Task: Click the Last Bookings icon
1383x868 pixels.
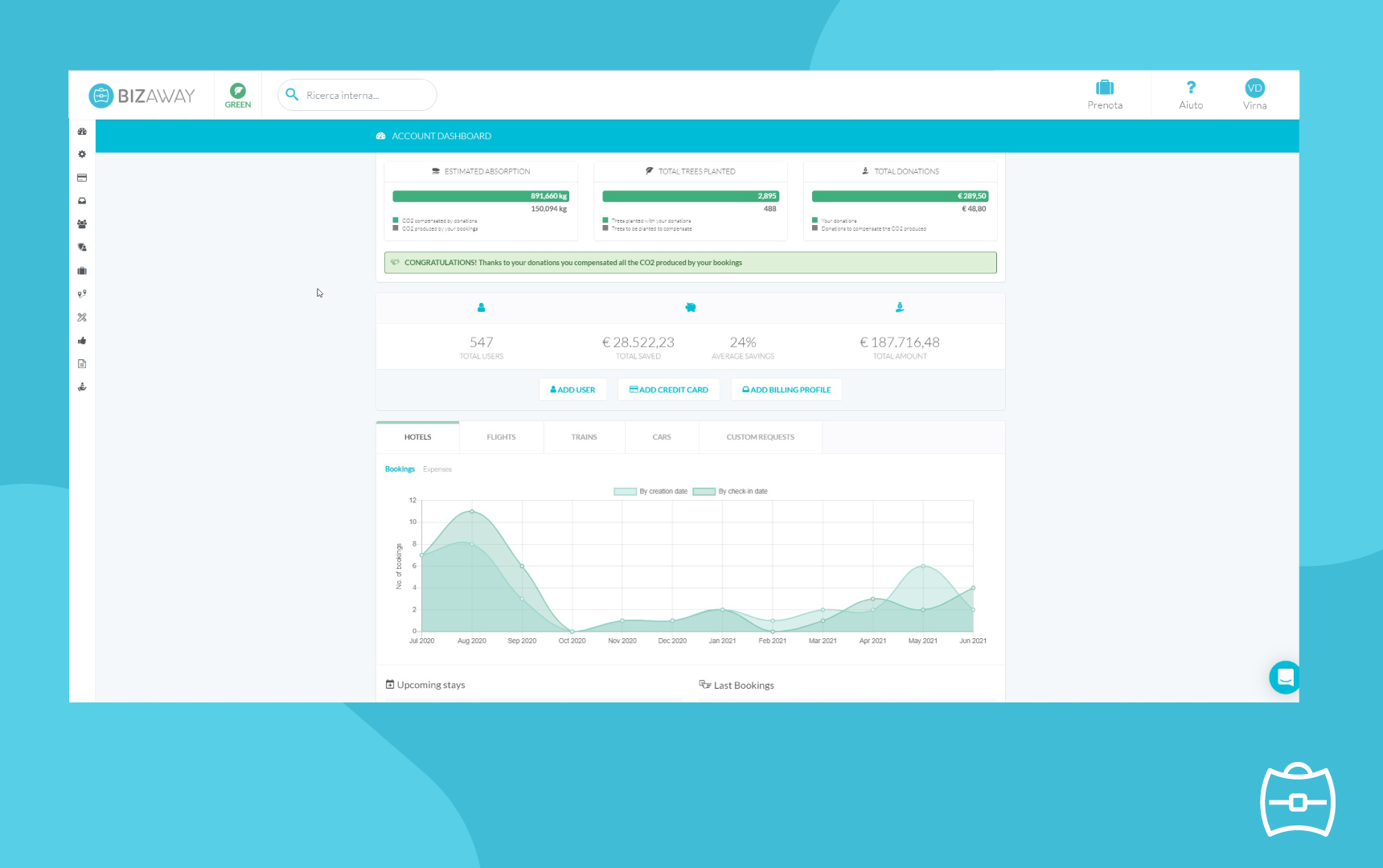Action: pos(705,685)
